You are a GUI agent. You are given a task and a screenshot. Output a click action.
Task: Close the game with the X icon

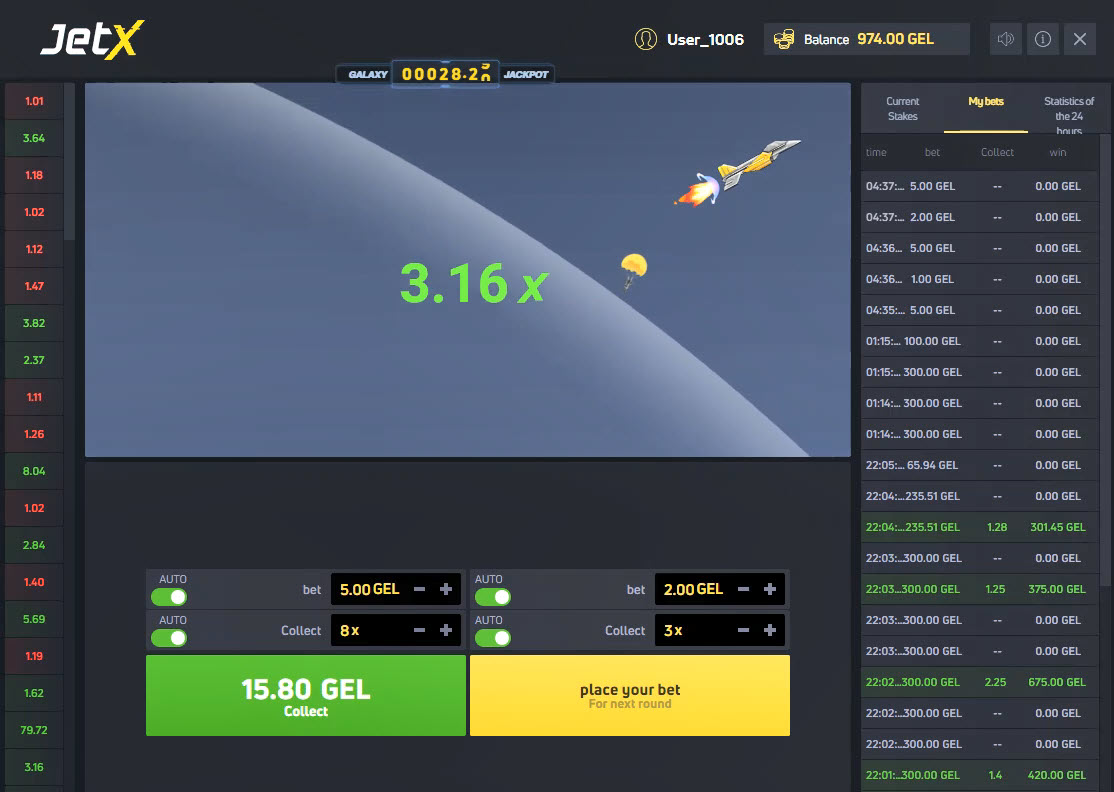click(1080, 39)
